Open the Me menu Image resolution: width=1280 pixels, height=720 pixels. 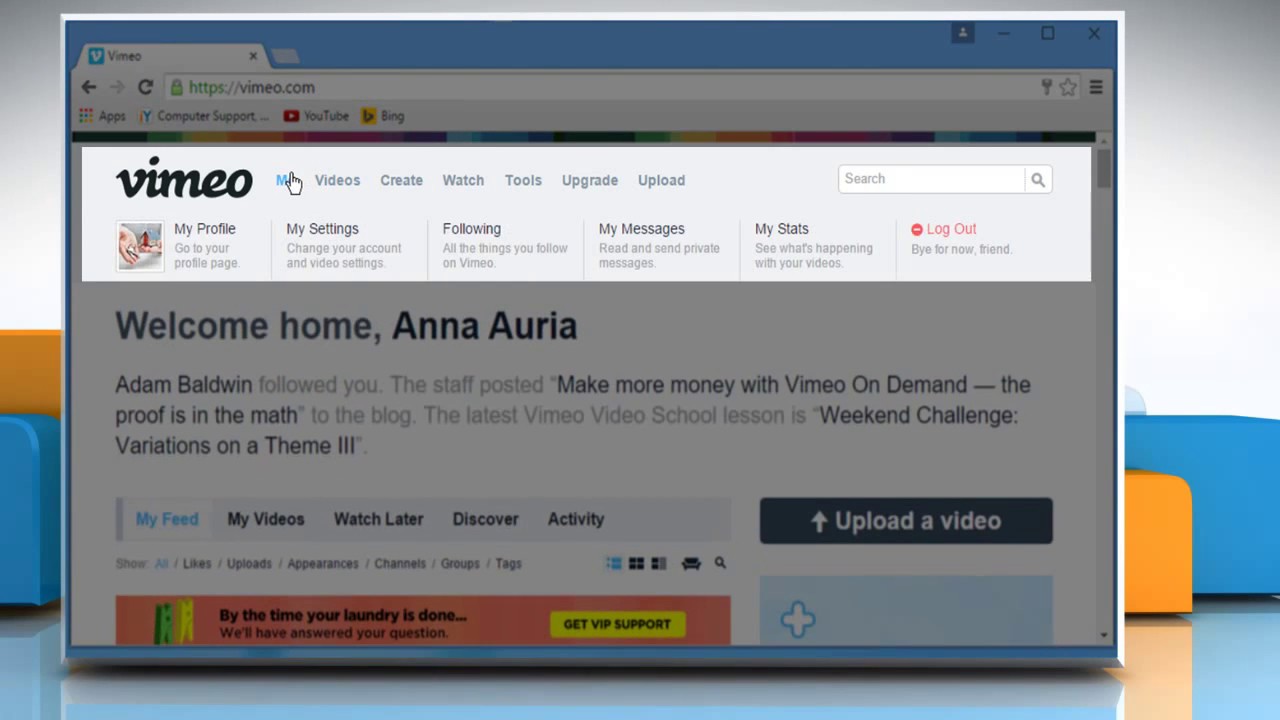(x=285, y=180)
